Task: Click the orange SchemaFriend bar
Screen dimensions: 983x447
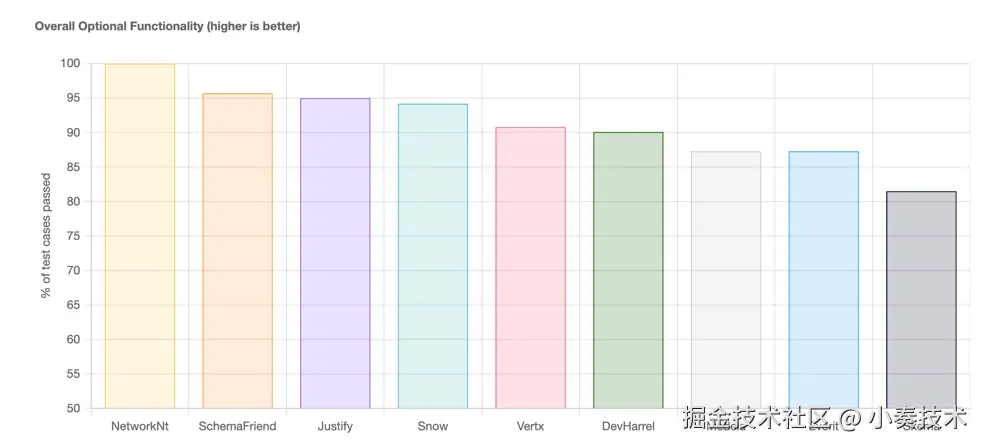Action: (x=237, y=251)
